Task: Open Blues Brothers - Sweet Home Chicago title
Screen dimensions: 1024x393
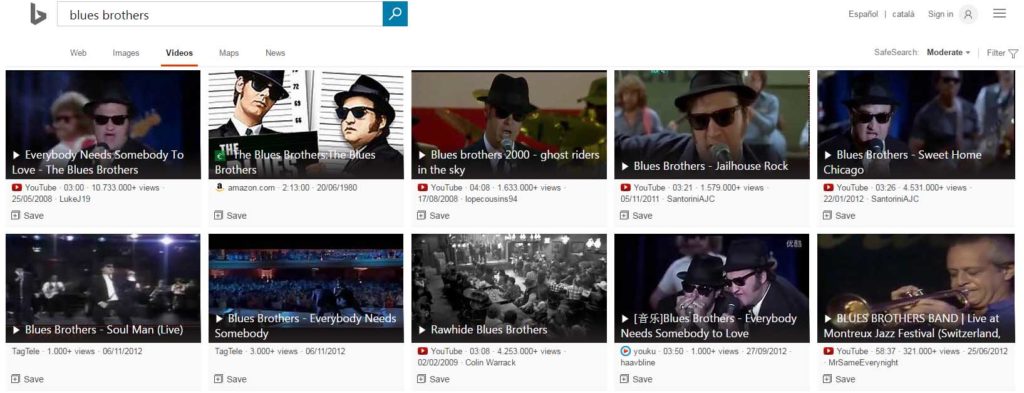Action: pos(903,163)
